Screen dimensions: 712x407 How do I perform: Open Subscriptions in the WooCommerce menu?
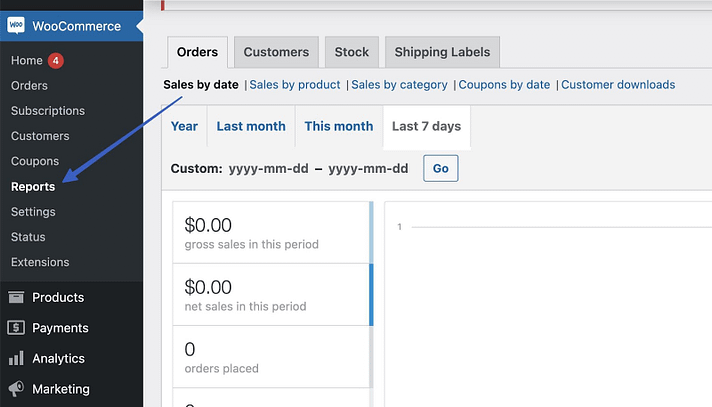point(48,111)
